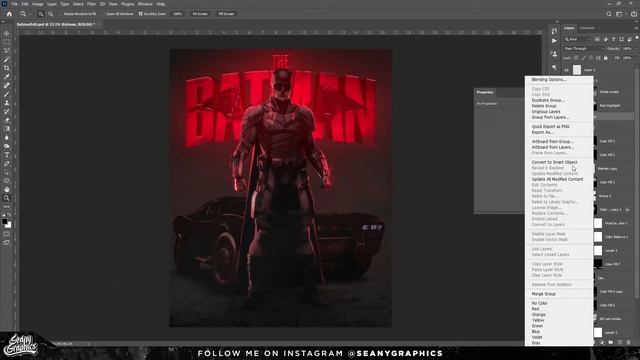Click the Layer 1 thumbnail
The image size is (640, 360).
(x=577, y=70)
